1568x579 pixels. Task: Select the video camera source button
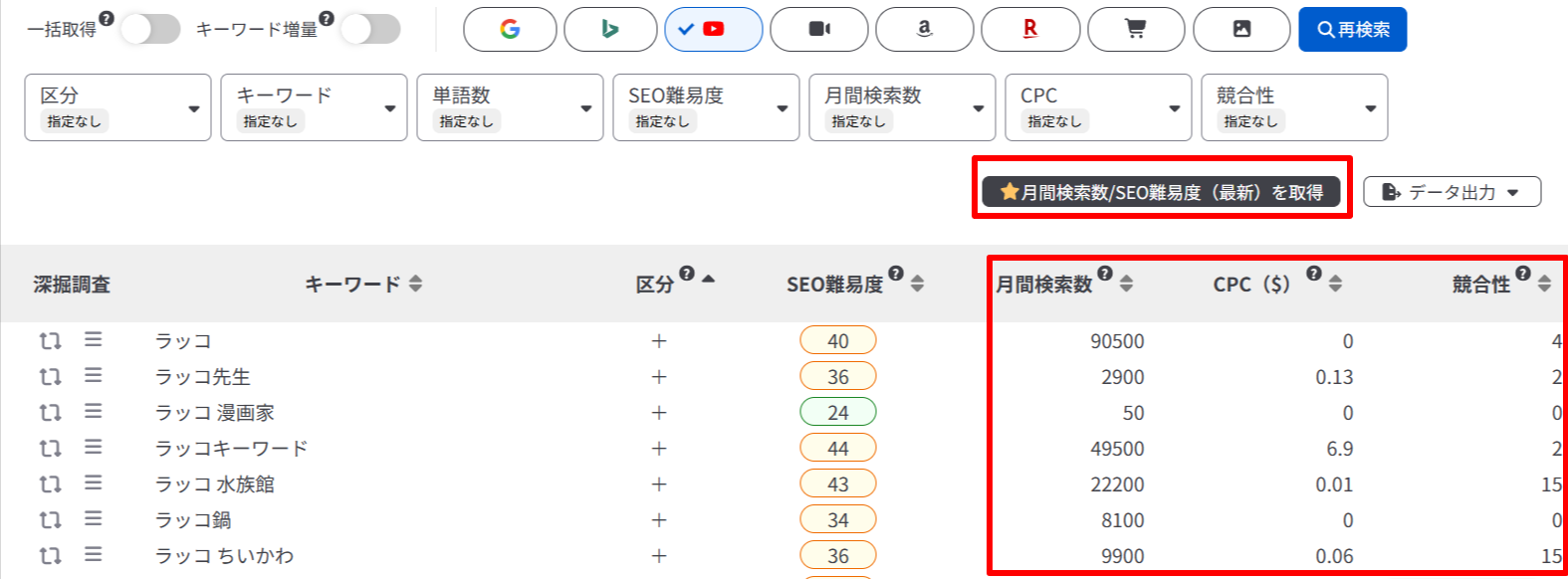coord(818,30)
